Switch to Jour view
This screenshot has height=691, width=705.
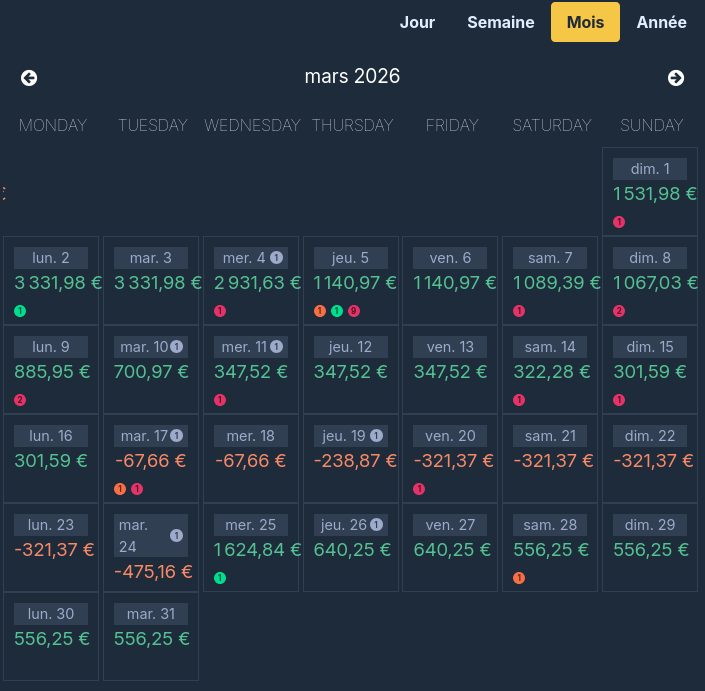click(417, 22)
